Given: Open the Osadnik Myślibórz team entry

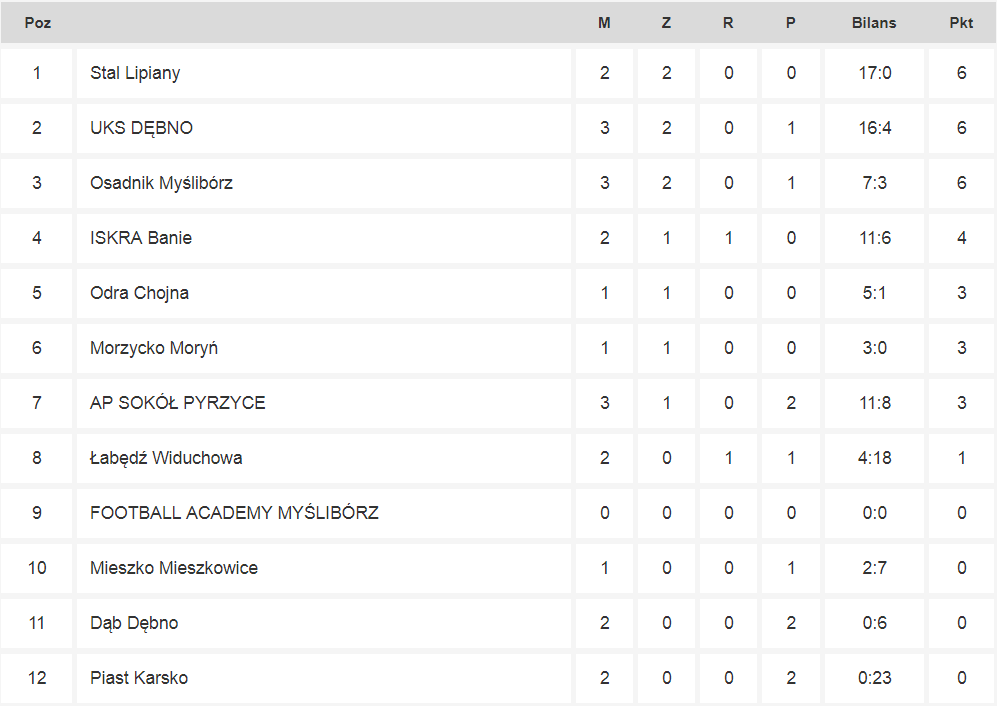Looking at the screenshot, I should (161, 183).
